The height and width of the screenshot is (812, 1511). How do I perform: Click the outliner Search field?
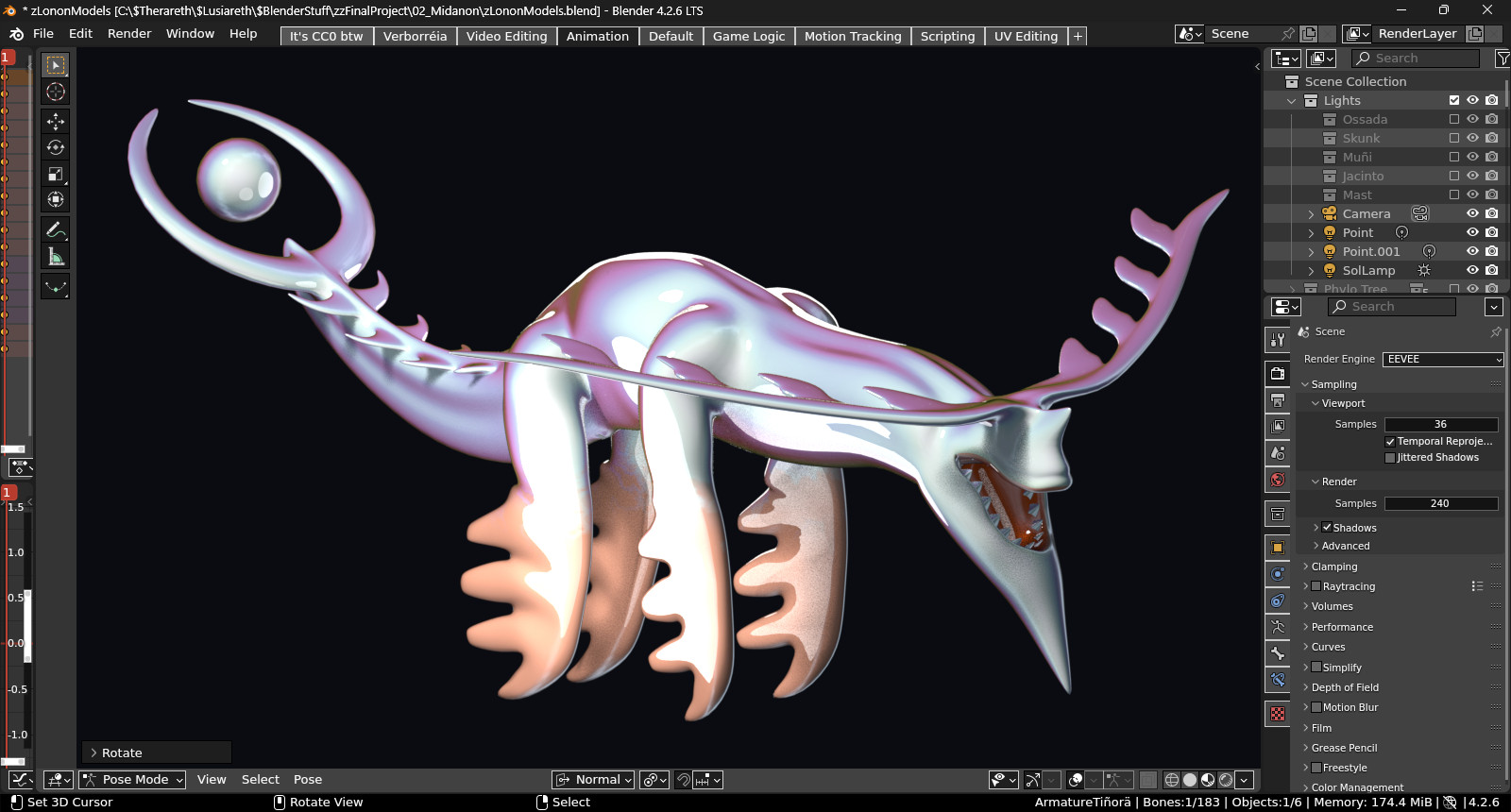click(1416, 59)
